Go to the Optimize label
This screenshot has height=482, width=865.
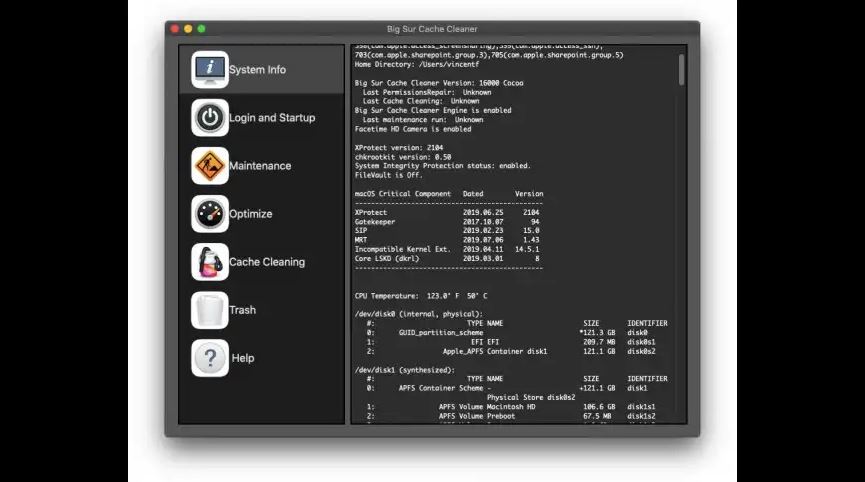[x=251, y=214]
